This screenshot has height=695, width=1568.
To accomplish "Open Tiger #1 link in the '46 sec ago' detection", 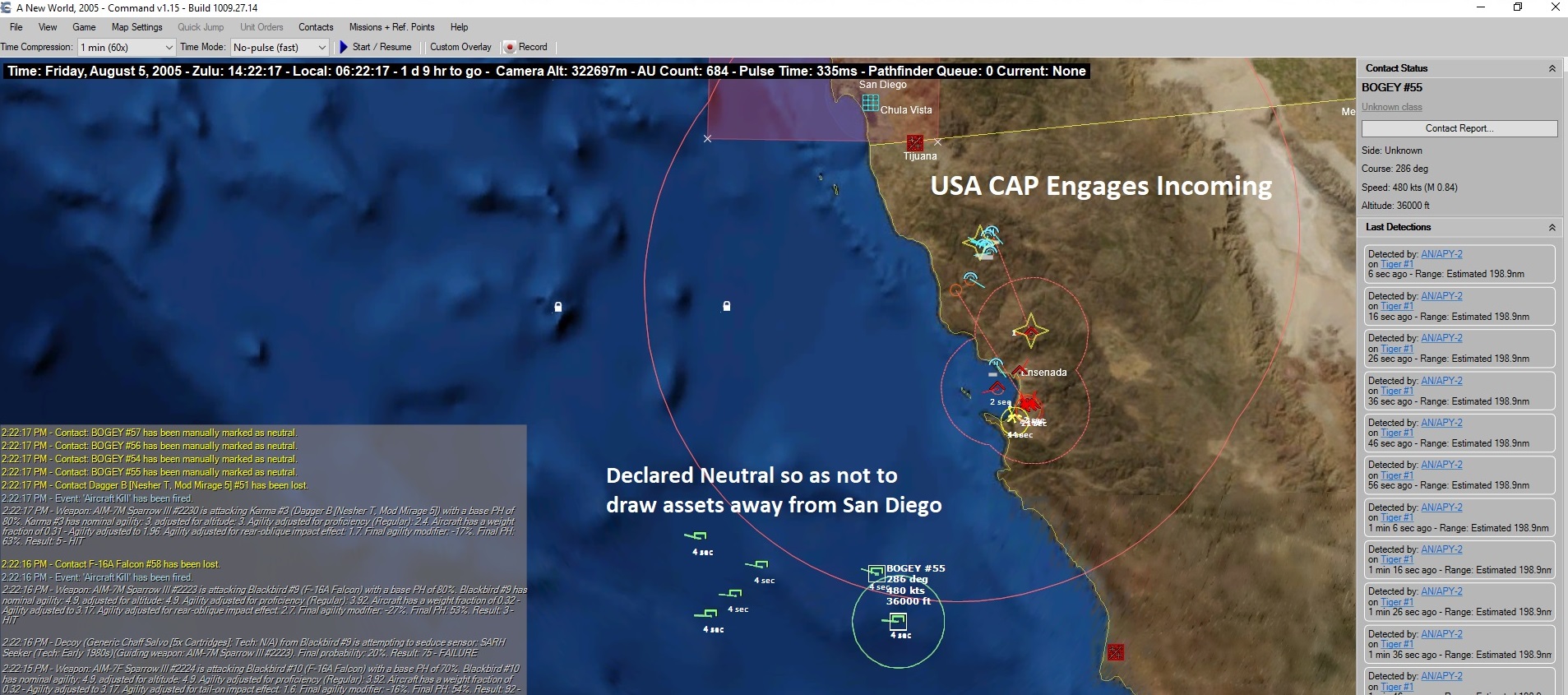I will (1396, 433).
